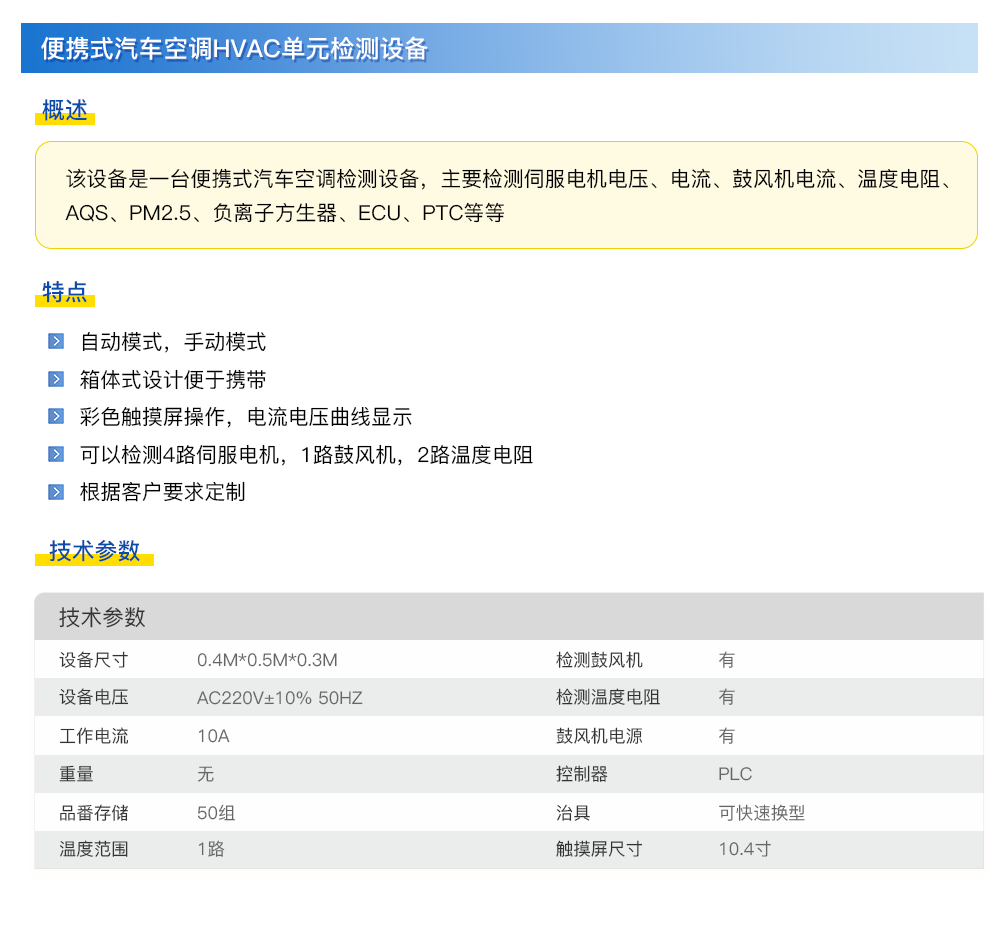The width and height of the screenshot is (1000, 935).
Task: Click the 检测鼓风机 label in the table
Action: coord(599,660)
